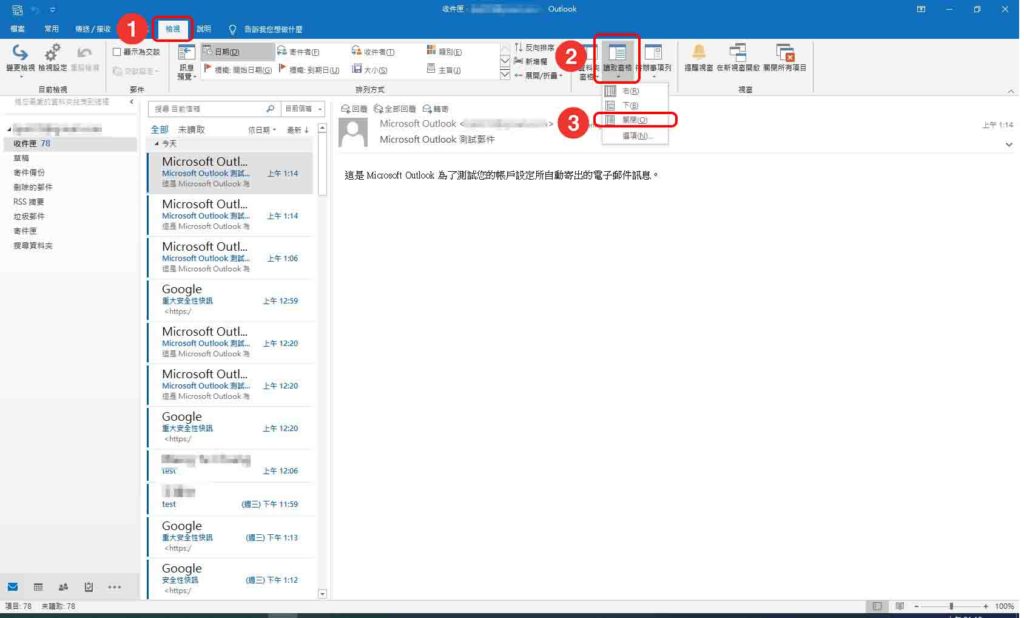Image resolution: width=1024 pixels, height=618 pixels.
Task: Toggle 顯示為交談 checkbox
Action: pos(117,52)
